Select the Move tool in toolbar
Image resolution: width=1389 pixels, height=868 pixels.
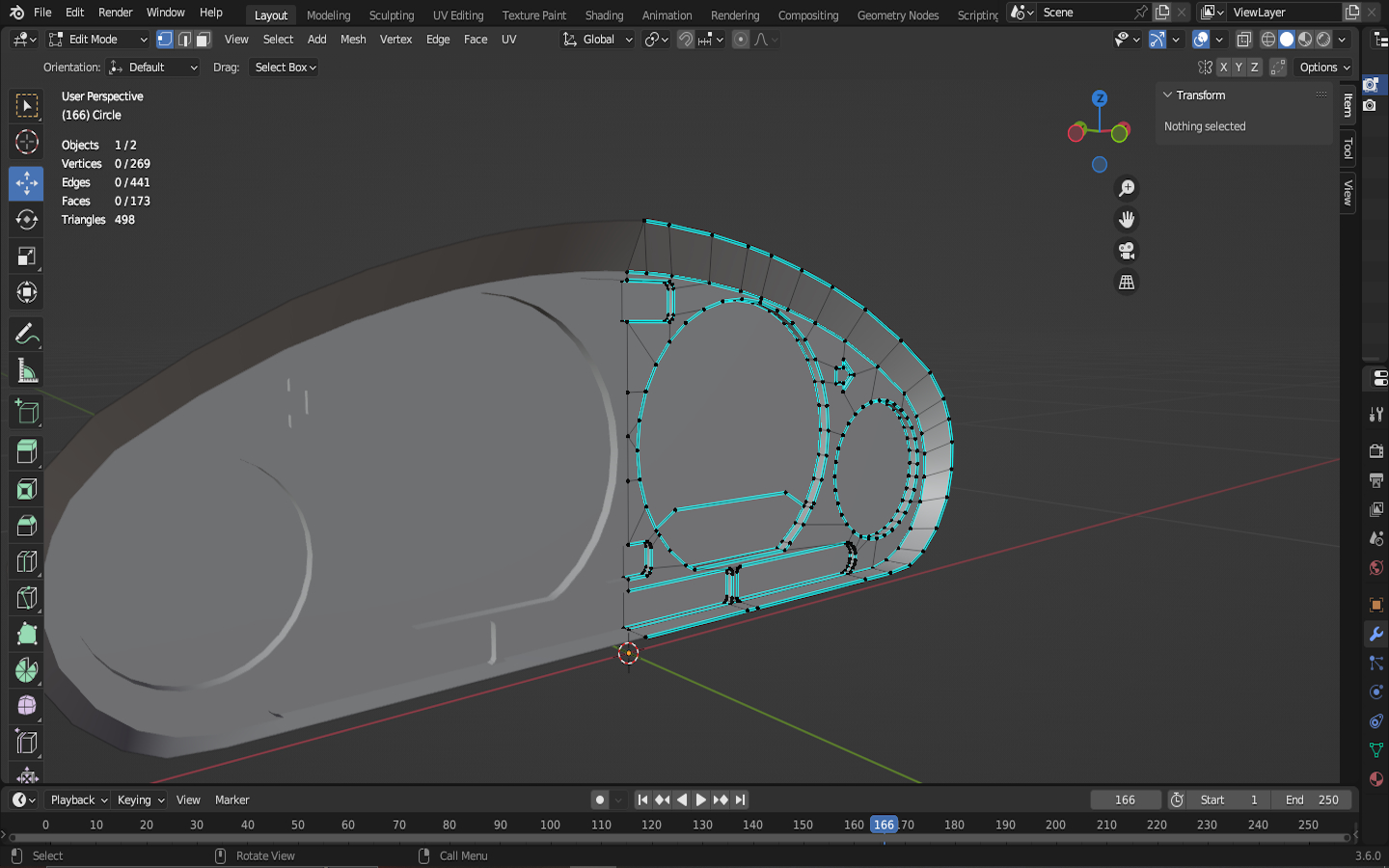26,183
